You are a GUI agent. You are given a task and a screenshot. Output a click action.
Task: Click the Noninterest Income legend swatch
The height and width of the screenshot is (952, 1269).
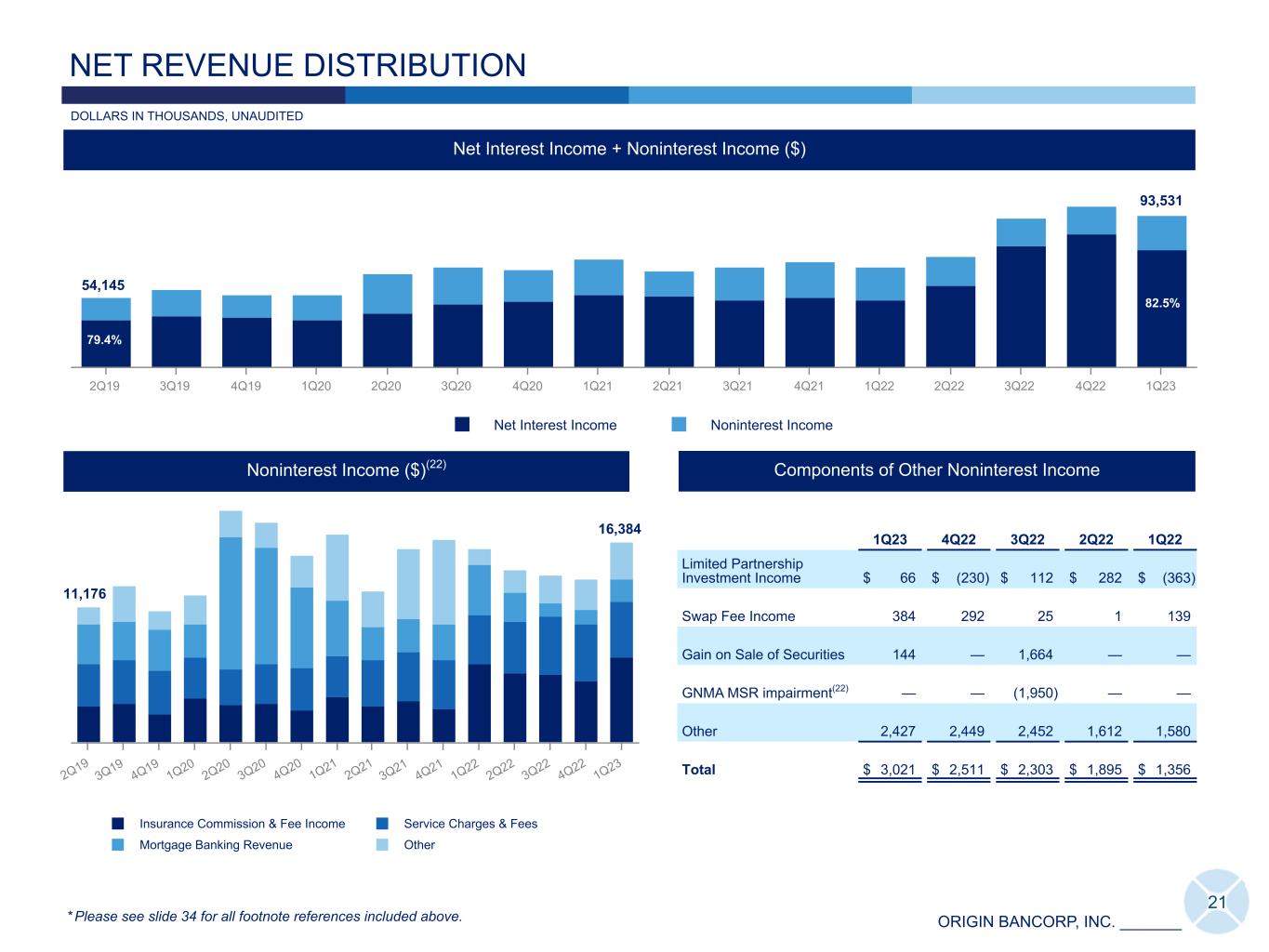click(679, 425)
